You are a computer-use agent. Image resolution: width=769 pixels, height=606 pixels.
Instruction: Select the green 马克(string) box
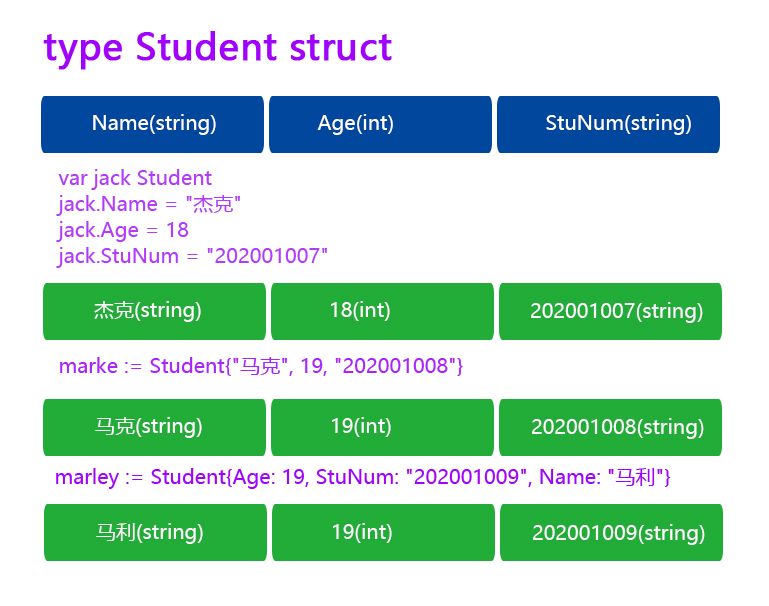(x=154, y=427)
